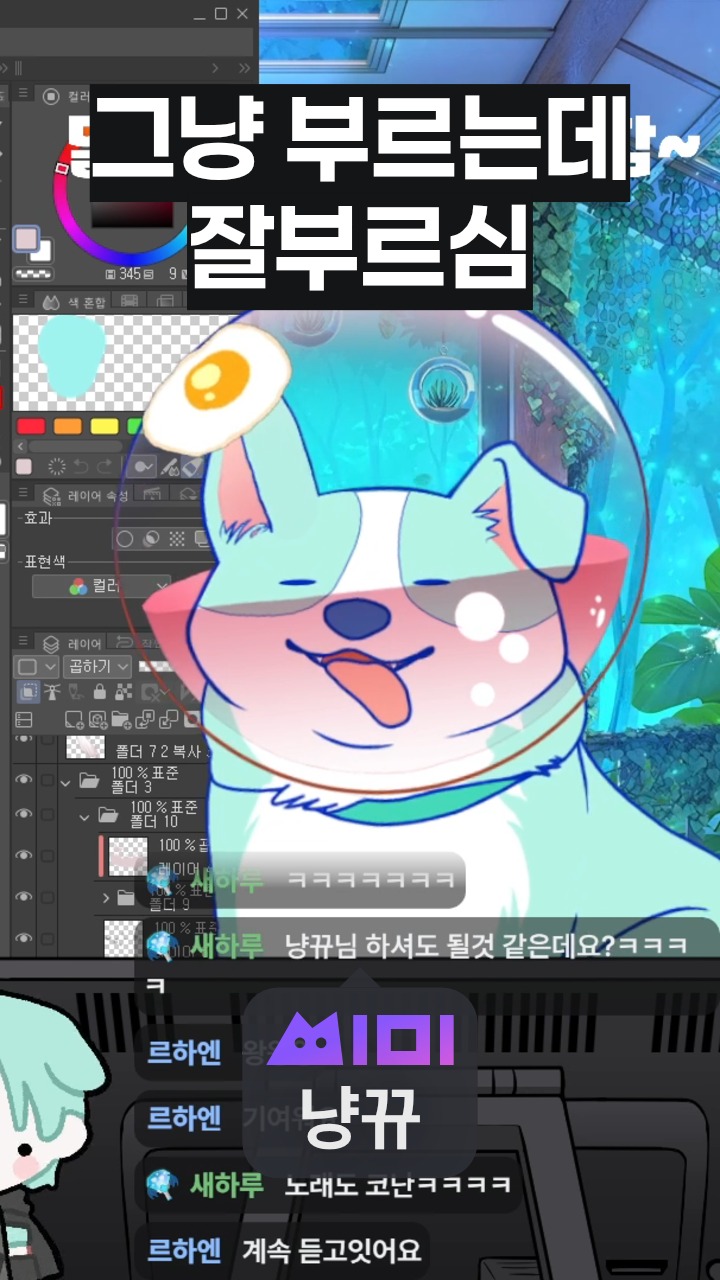Click current color square in mixing toolbar
Screen dimensions: 720x1280
point(24,467)
